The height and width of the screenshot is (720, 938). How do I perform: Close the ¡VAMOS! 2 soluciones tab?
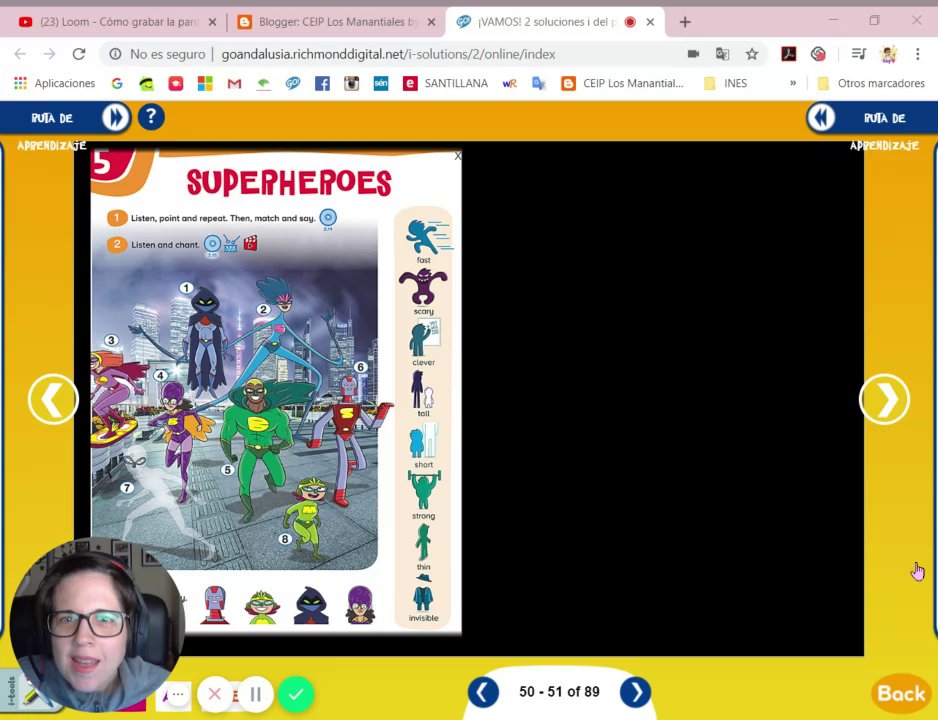tap(650, 22)
